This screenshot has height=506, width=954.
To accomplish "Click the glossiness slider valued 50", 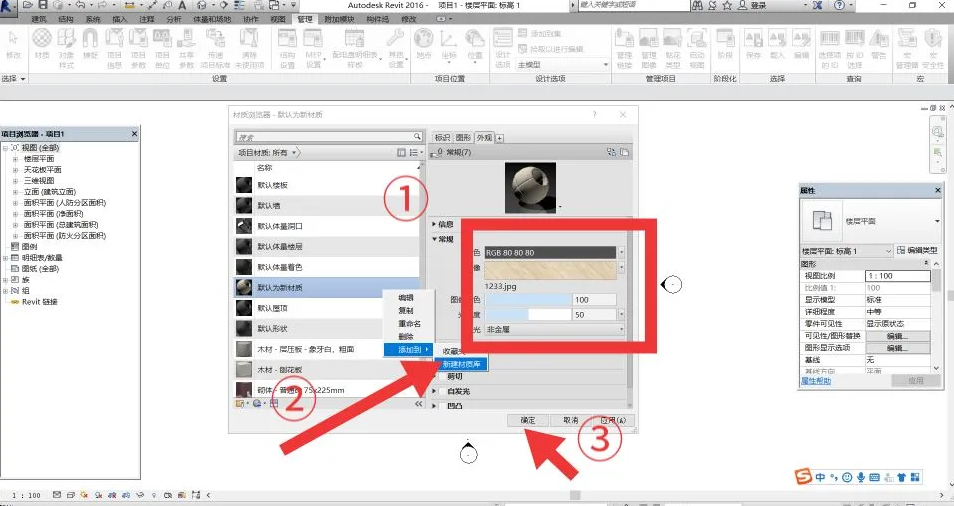I will 528,314.
